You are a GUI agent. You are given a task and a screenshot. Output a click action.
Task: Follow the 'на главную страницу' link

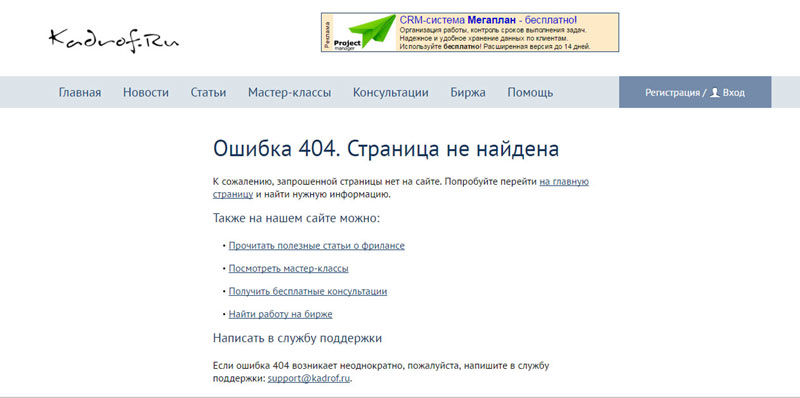coord(564,182)
